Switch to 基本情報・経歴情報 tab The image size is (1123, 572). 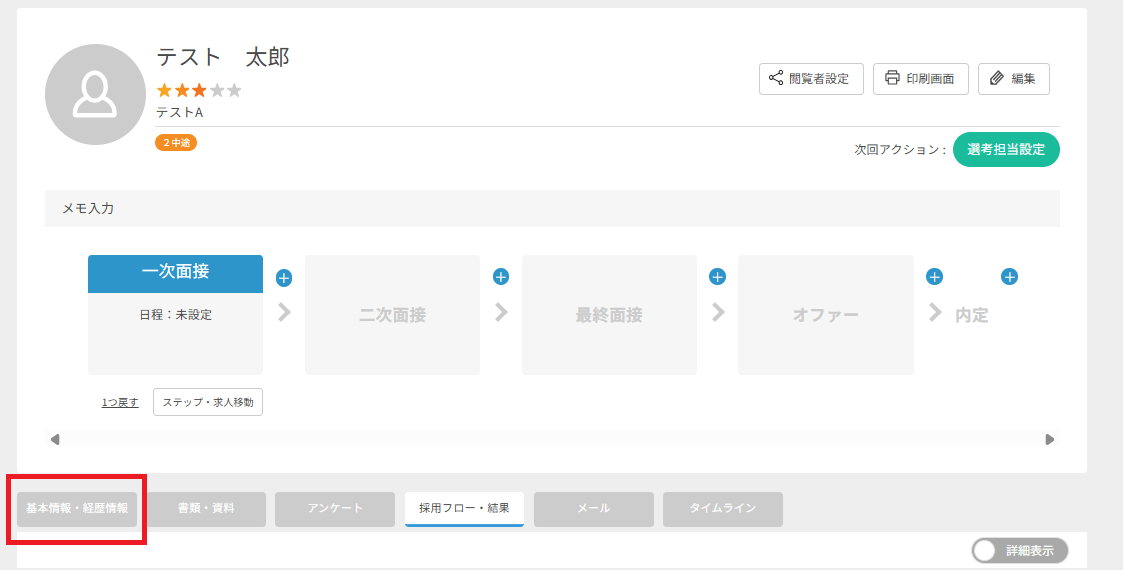tap(77, 508)
